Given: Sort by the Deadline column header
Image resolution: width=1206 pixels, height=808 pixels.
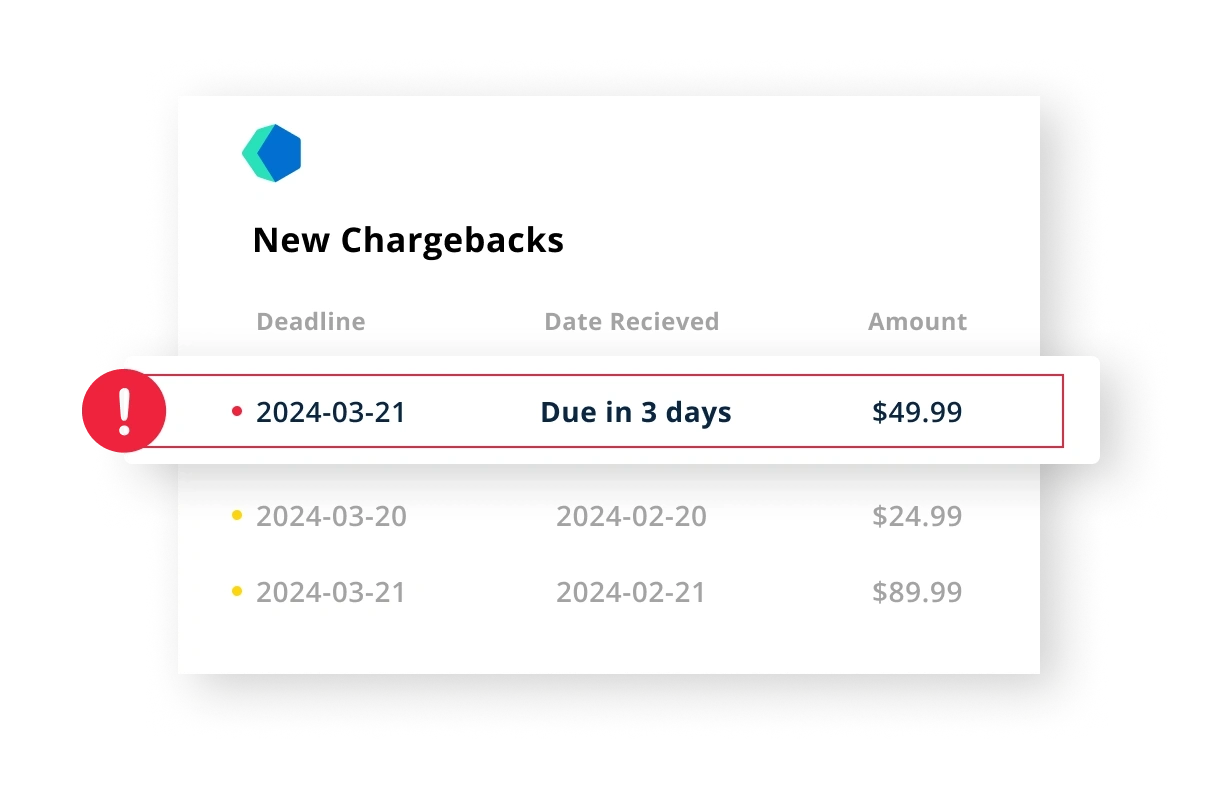Looking at the screenshot, I should click(x=311, y=322).
